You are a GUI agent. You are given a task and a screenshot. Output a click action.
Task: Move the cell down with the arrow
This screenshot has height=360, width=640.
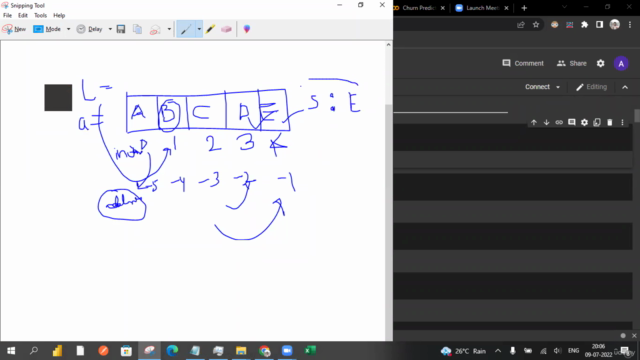(547, 122)
